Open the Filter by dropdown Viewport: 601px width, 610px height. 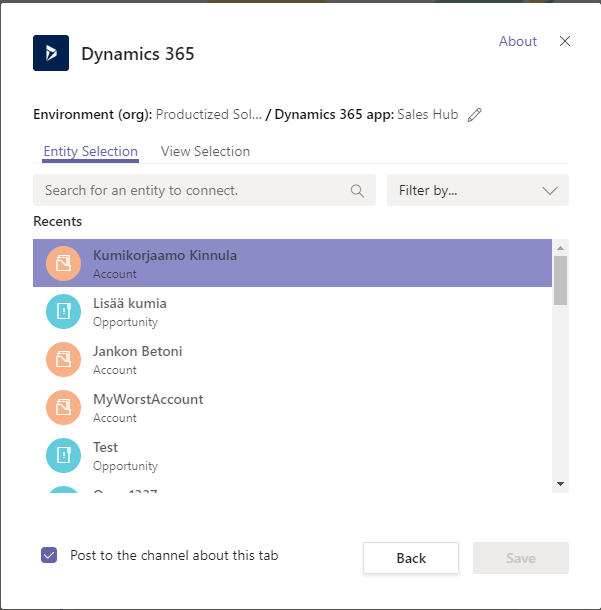[477, 190]
